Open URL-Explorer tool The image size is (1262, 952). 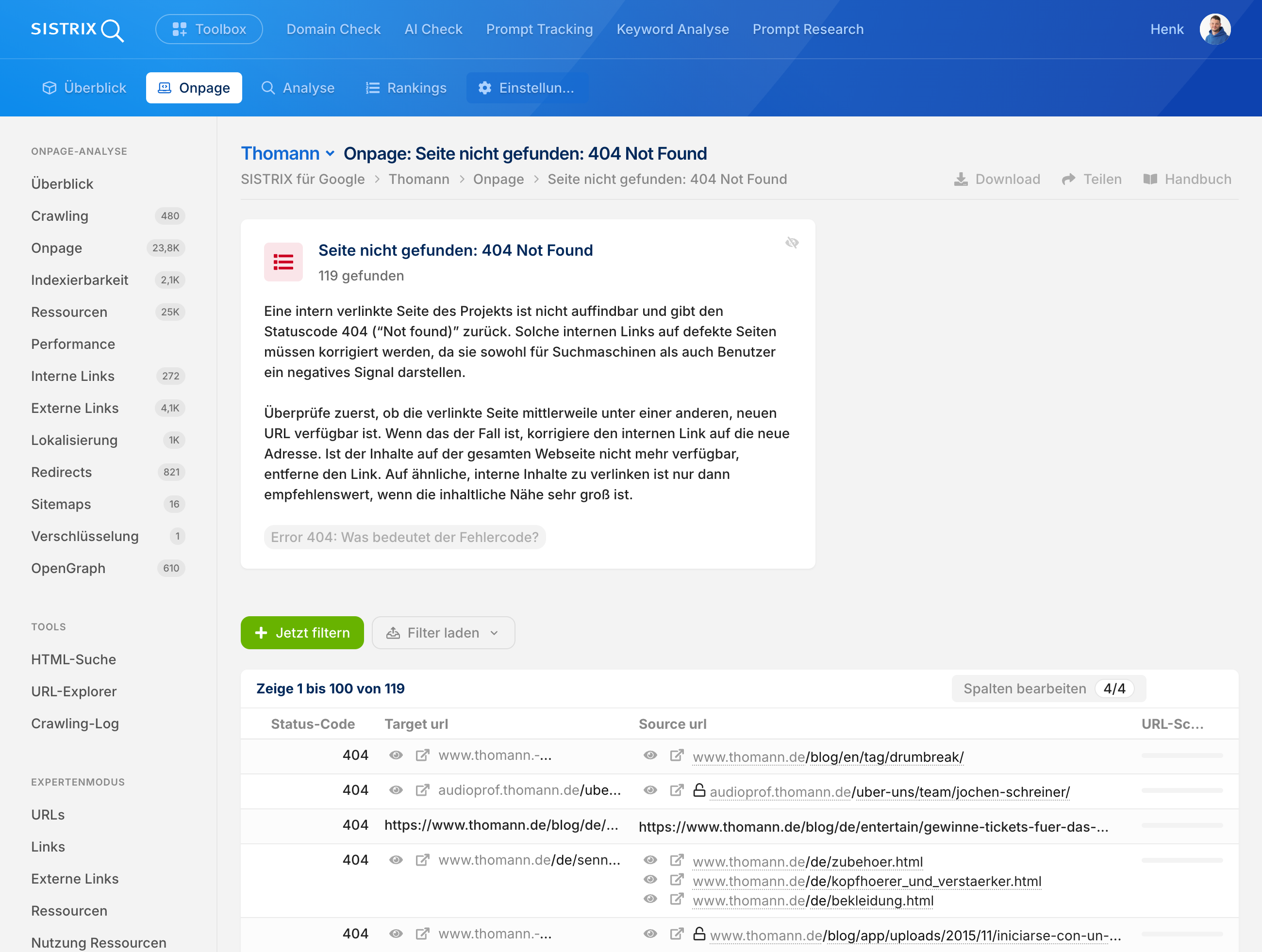click(74, 691)
